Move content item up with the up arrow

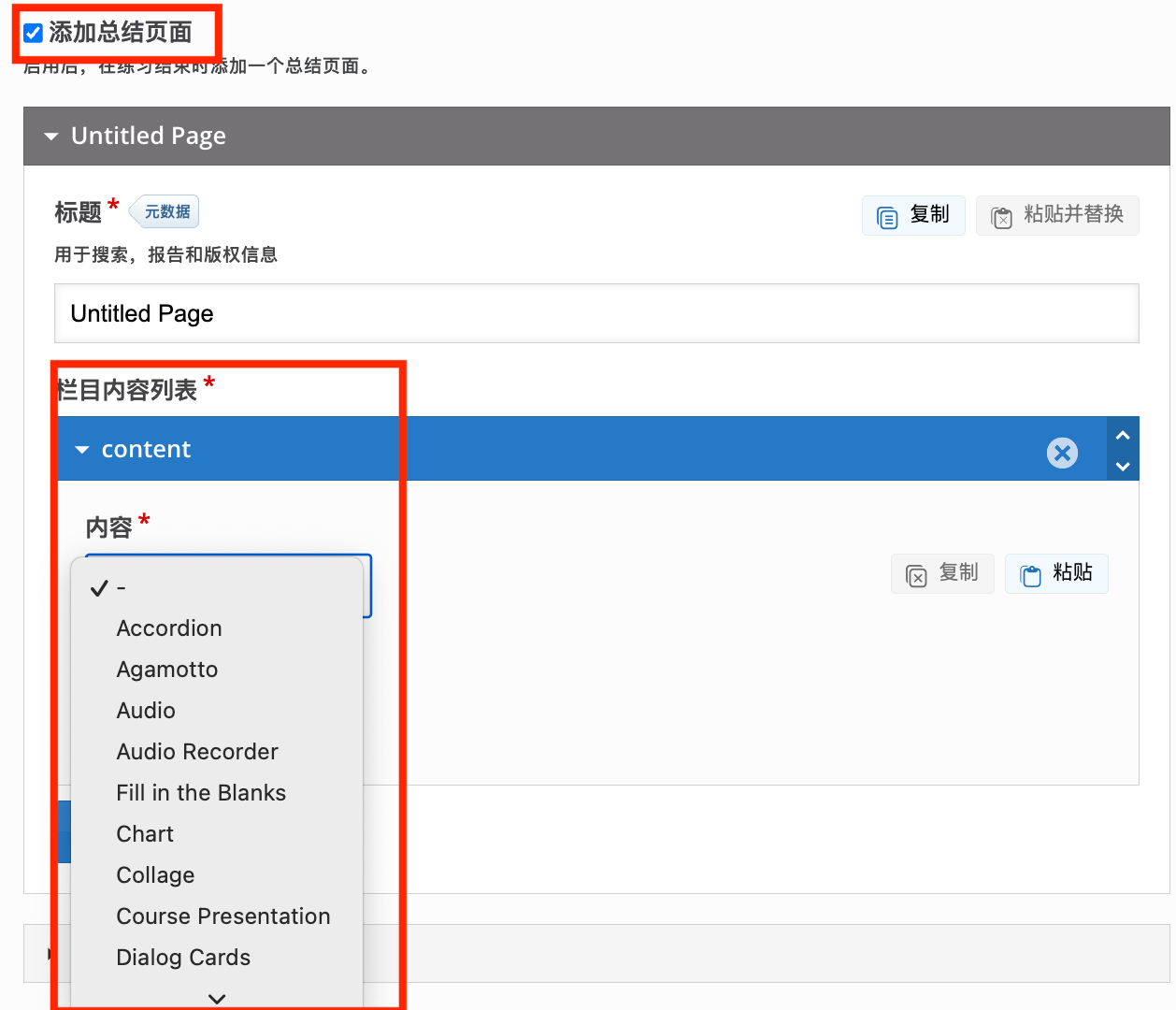[x=1123, y=435]
